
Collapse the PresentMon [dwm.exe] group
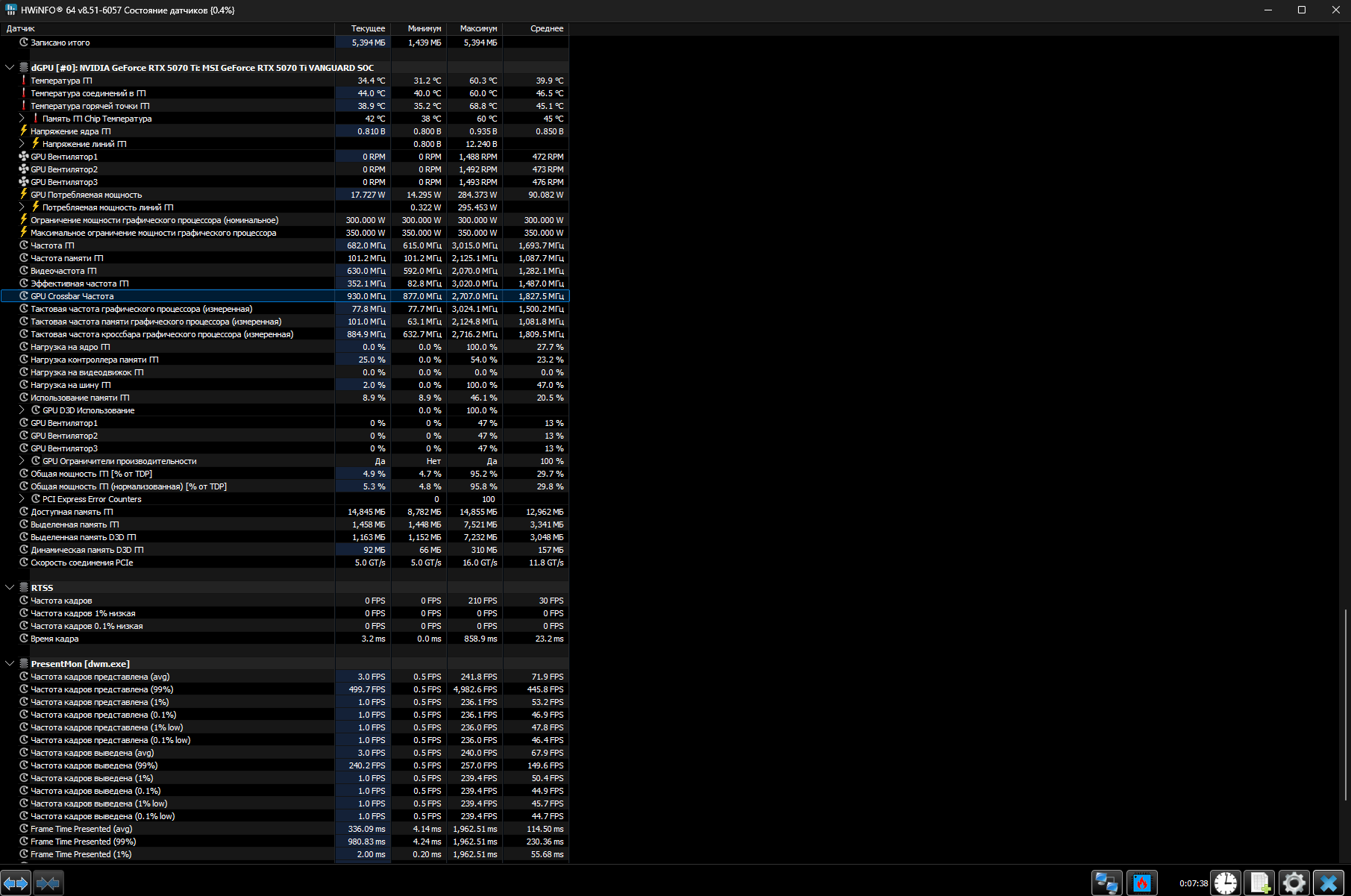click(10, 664)
